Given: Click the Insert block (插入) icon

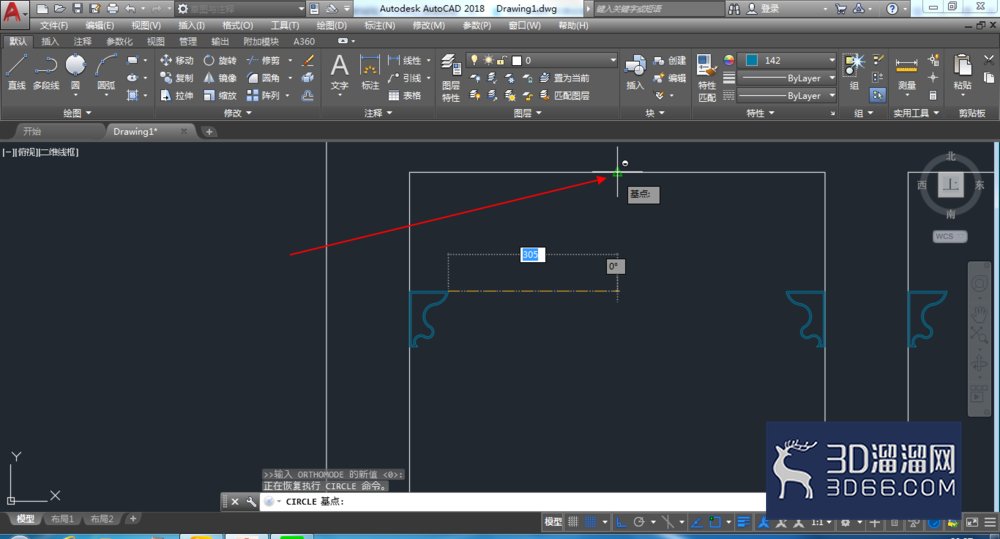Looking at the screenshot, I should (635, 71).
